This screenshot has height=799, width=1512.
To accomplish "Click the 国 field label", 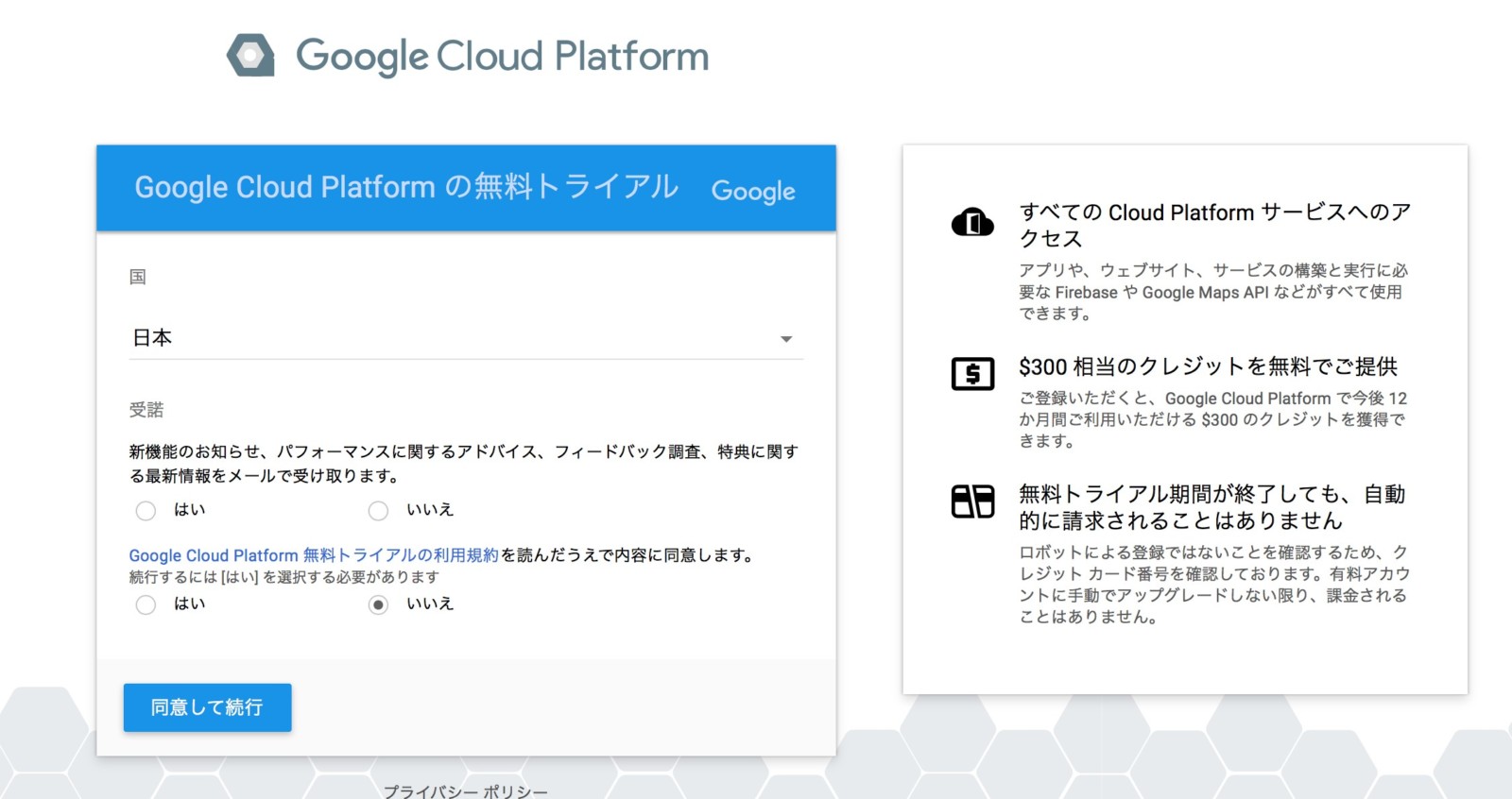I will tap(138, 277).
